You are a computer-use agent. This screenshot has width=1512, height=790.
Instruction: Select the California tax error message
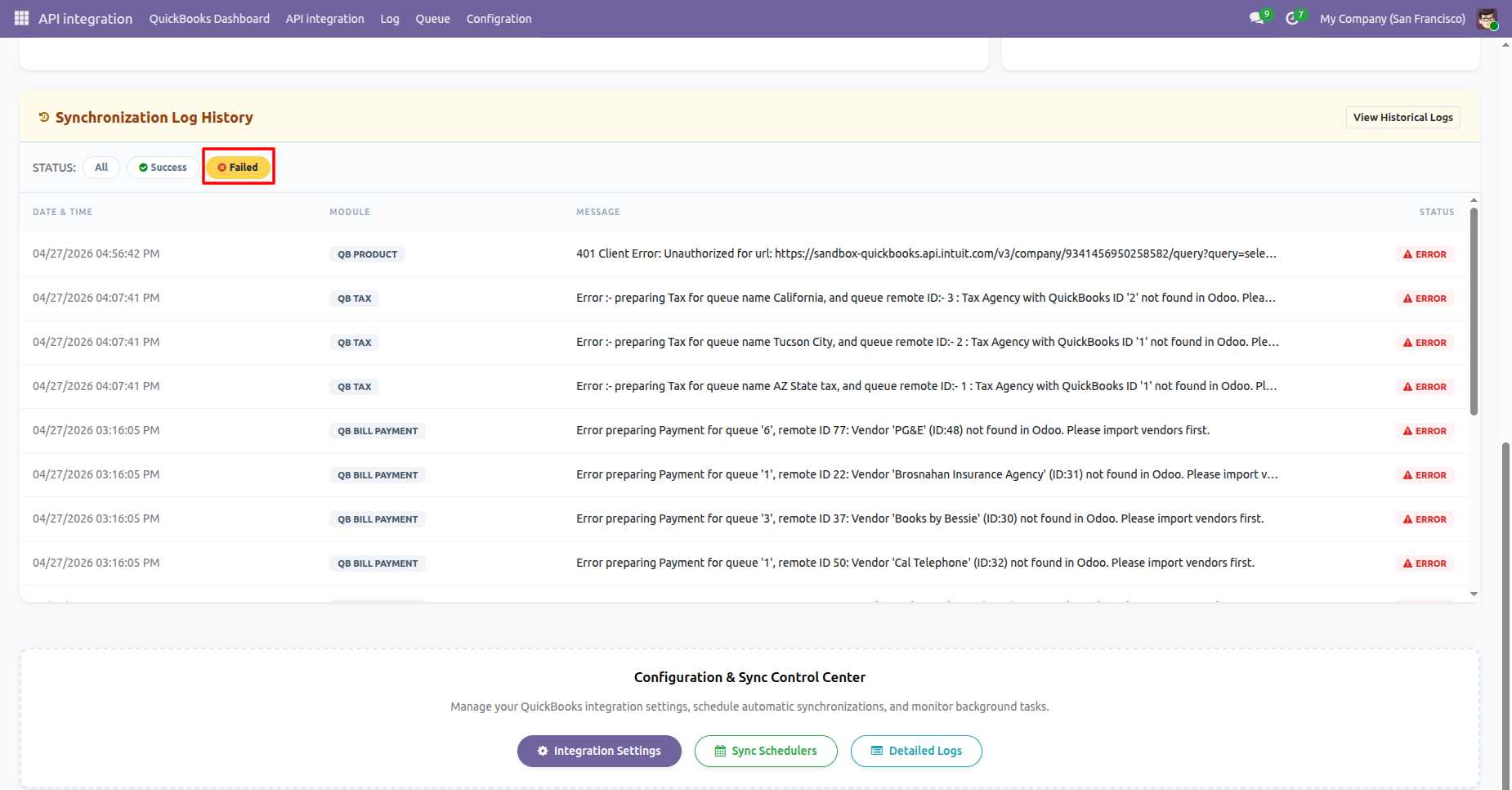926,298
